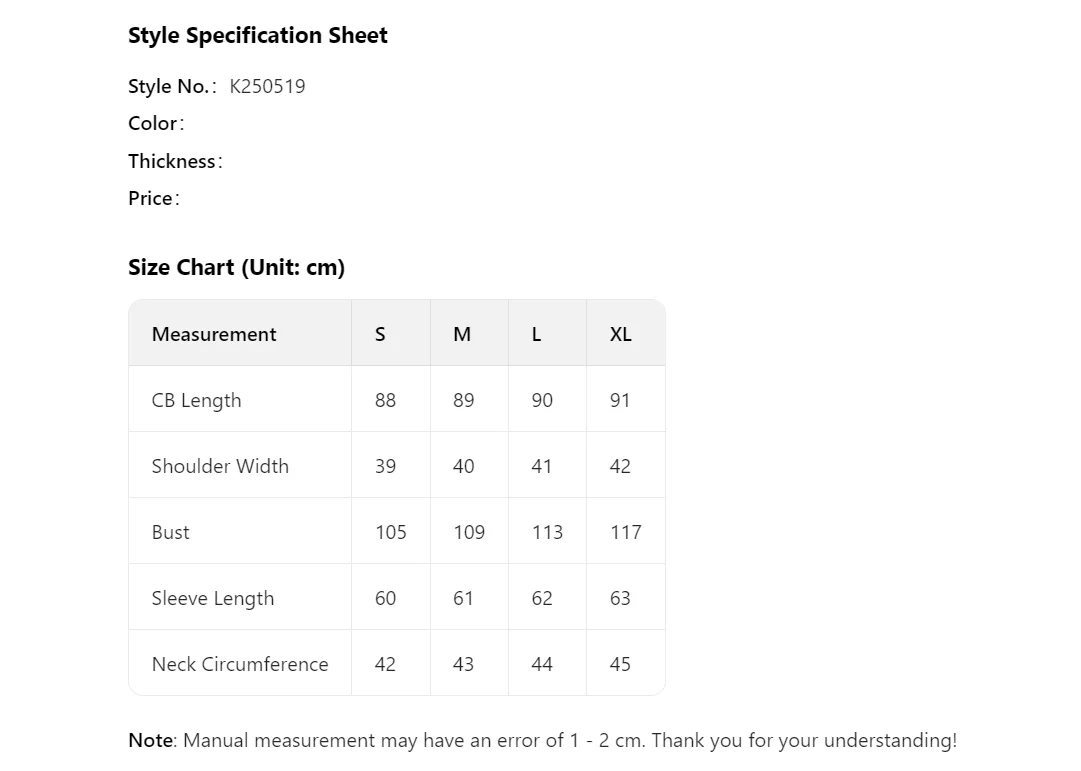
Task: Click the Thickness label
Action: click(x=174, y=162)
